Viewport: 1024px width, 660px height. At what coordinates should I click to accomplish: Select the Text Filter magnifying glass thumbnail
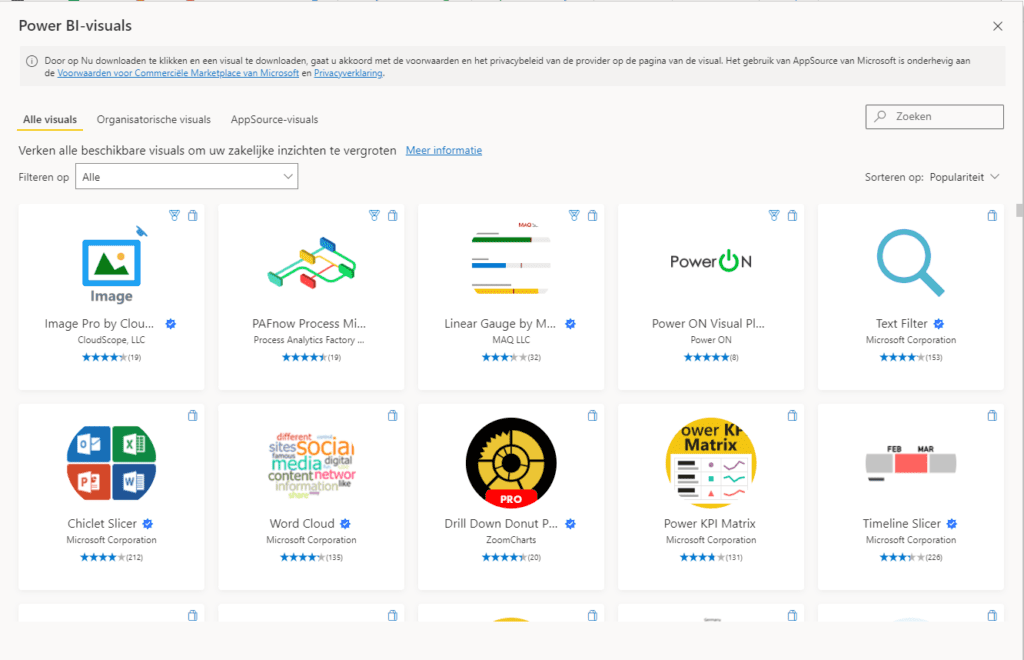(x=910, y=262)
